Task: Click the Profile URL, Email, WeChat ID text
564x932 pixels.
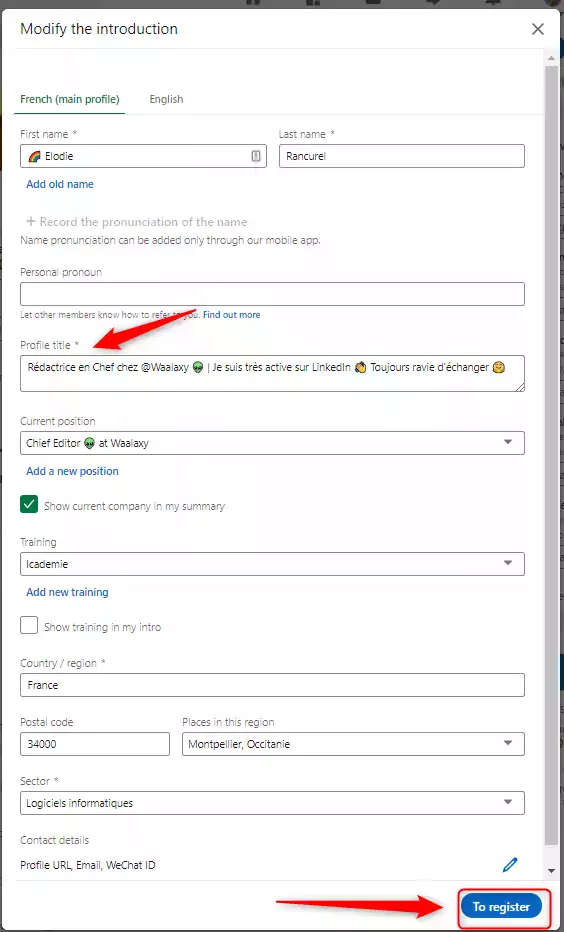Action: coord(88,865)
